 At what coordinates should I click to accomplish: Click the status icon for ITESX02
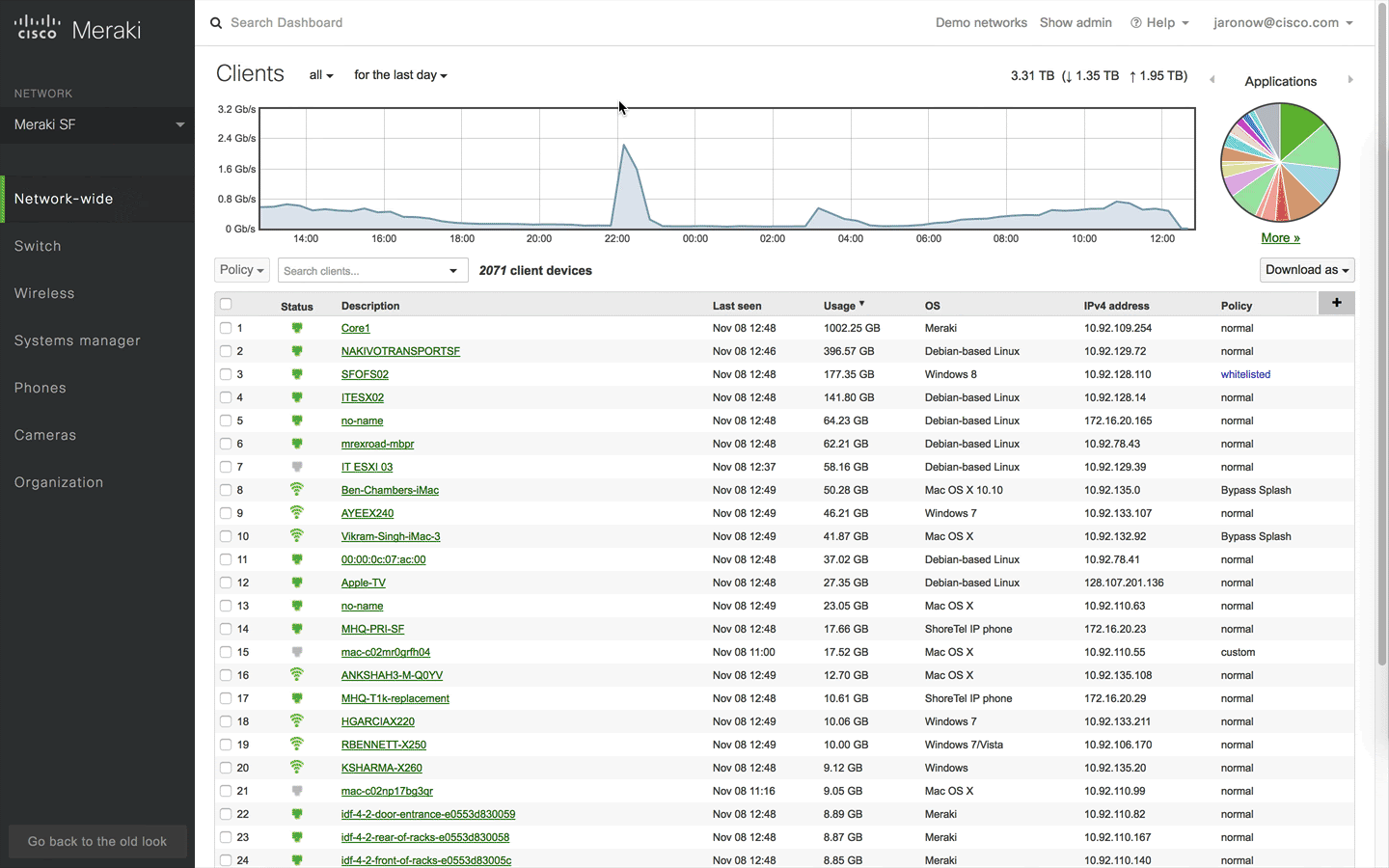[x=297, y=397]
